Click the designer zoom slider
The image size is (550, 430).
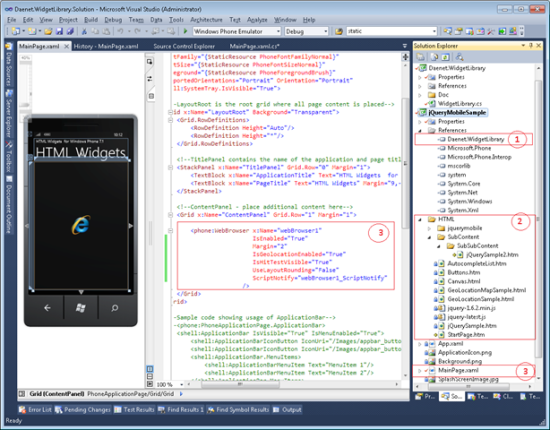(25, 105)
